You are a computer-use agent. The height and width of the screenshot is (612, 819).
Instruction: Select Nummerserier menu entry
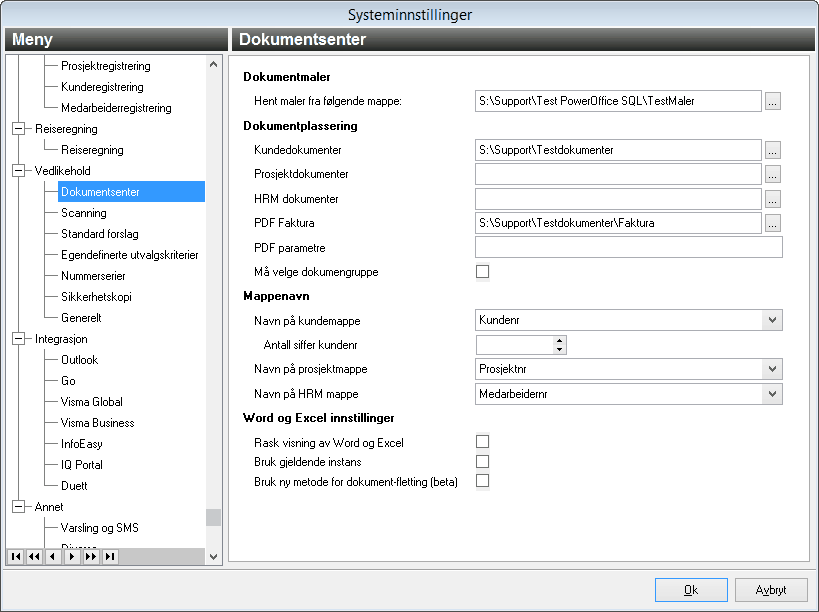(93, 276)
